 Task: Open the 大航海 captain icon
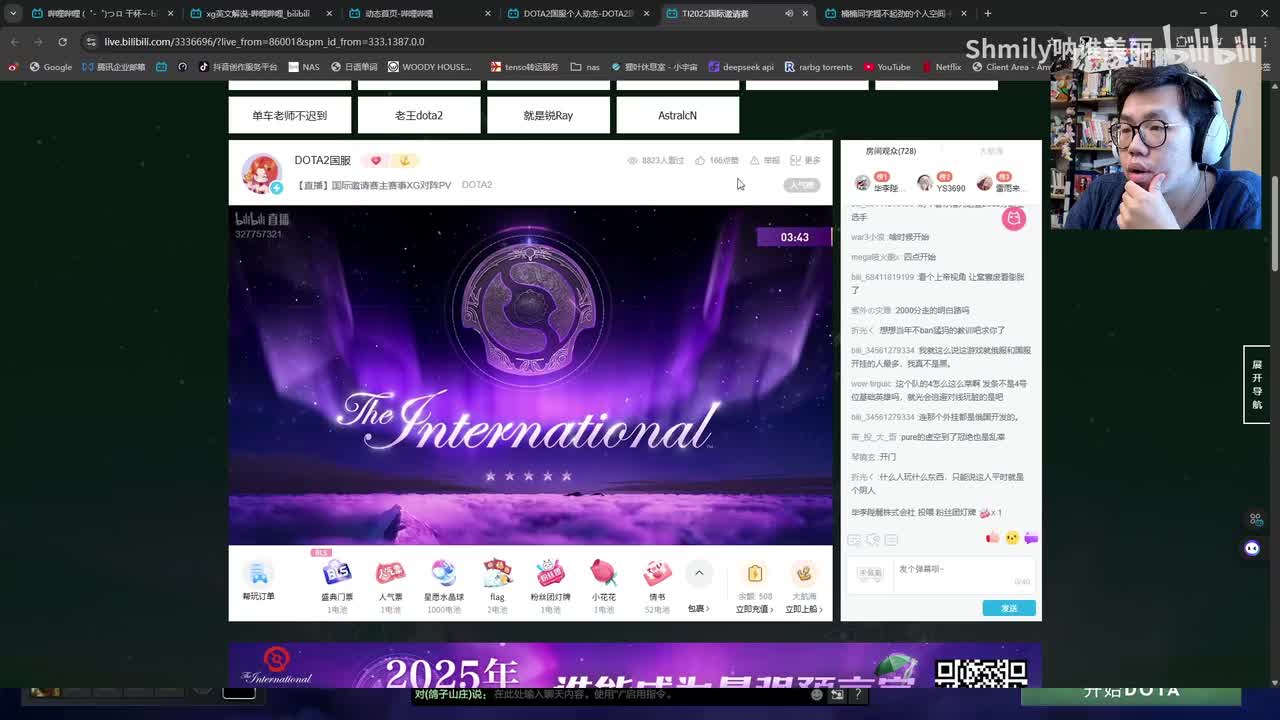(x=803, y=573)
